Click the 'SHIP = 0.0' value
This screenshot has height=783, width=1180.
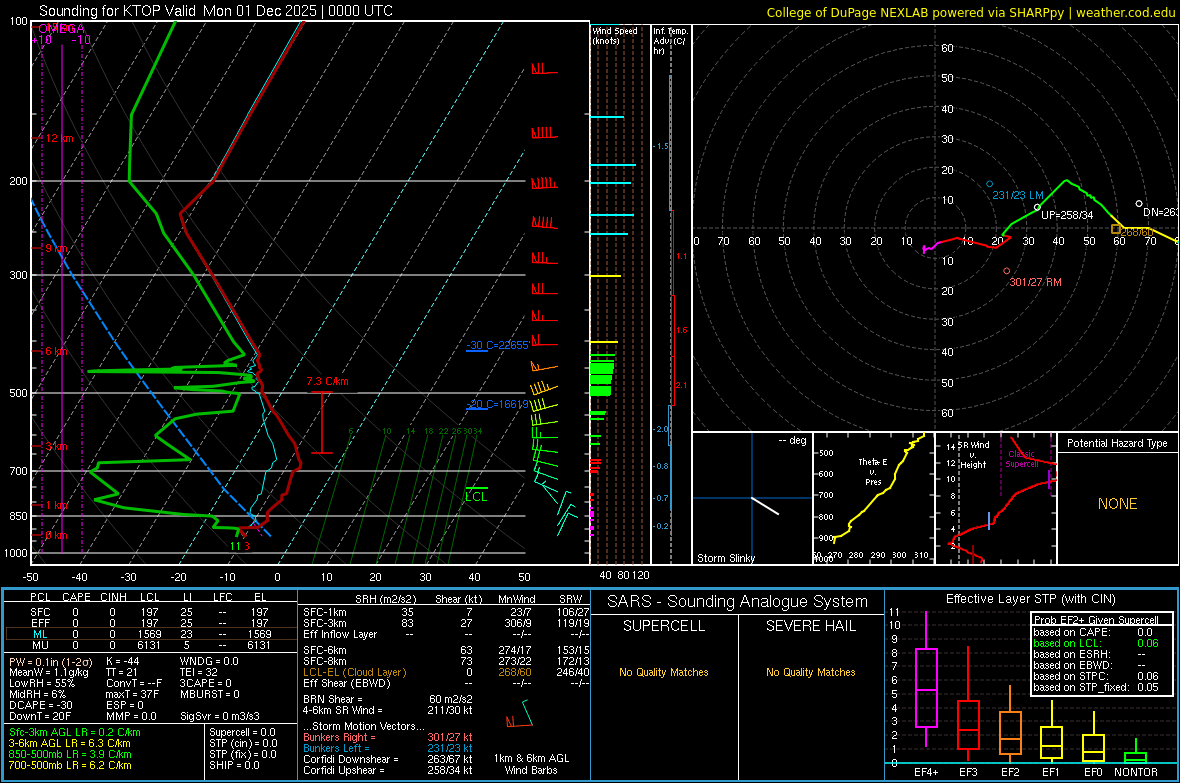234,765
